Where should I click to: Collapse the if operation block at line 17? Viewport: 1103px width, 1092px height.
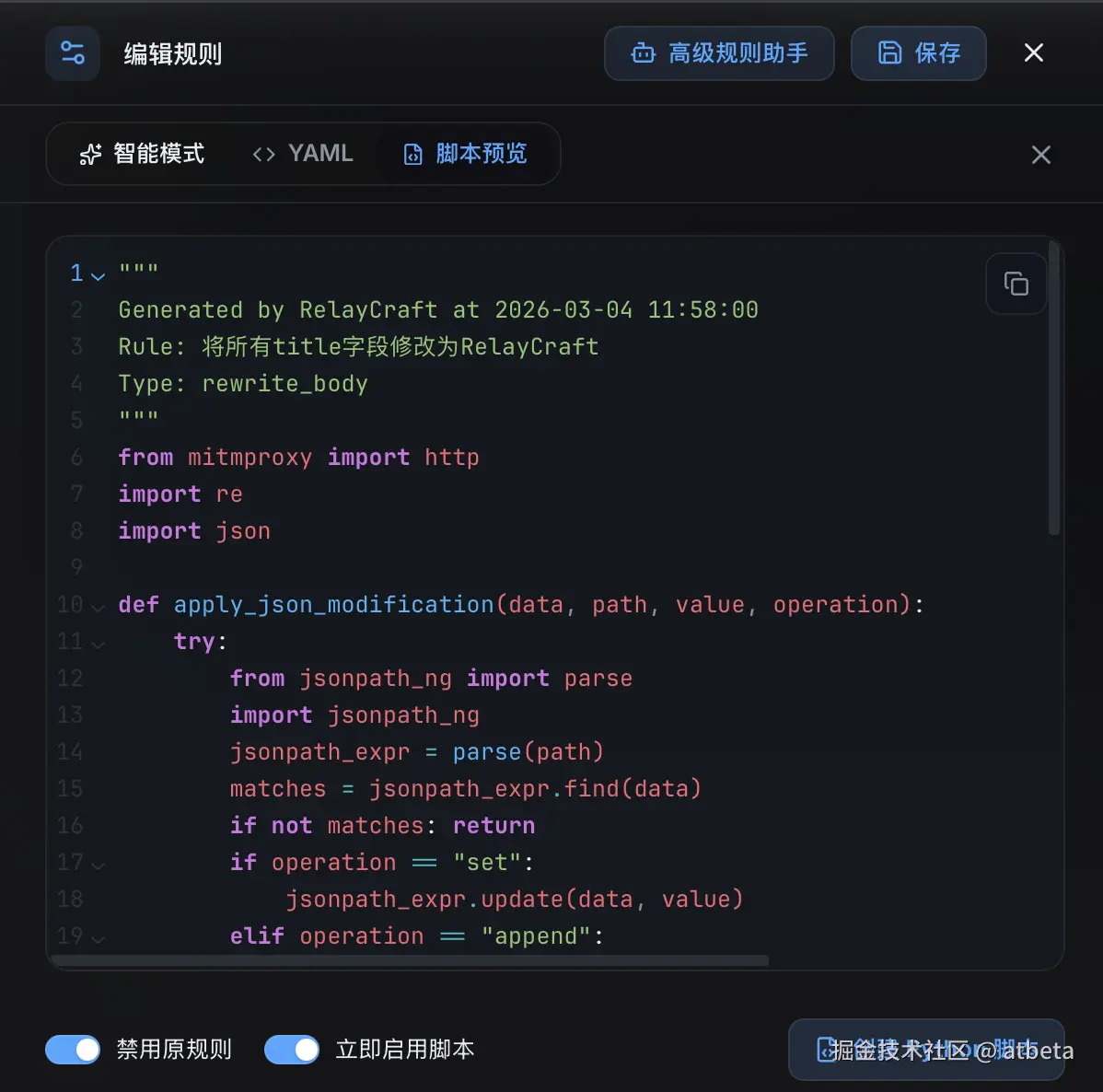click(99, 864)
